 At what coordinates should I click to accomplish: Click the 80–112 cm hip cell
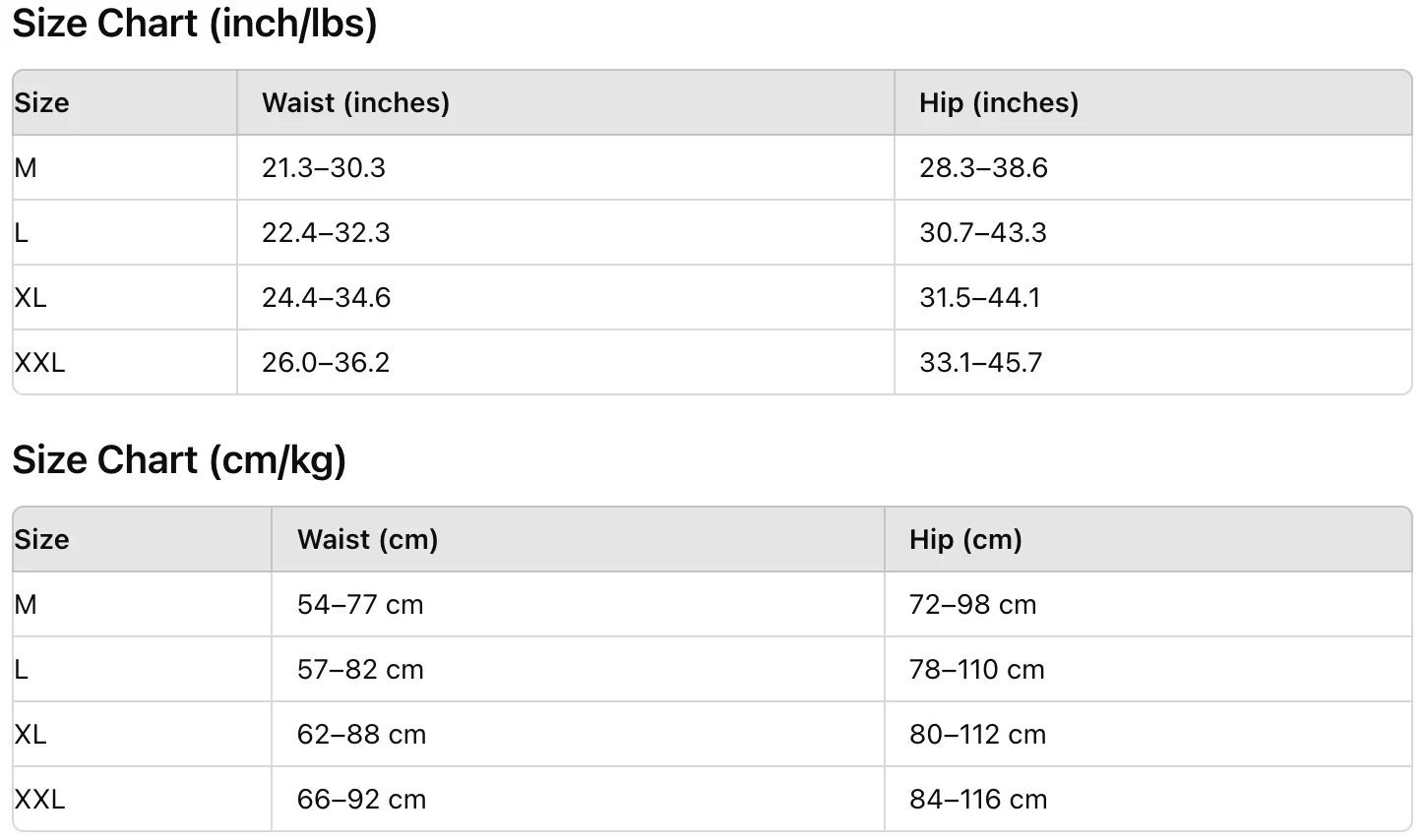click(977, 734)
